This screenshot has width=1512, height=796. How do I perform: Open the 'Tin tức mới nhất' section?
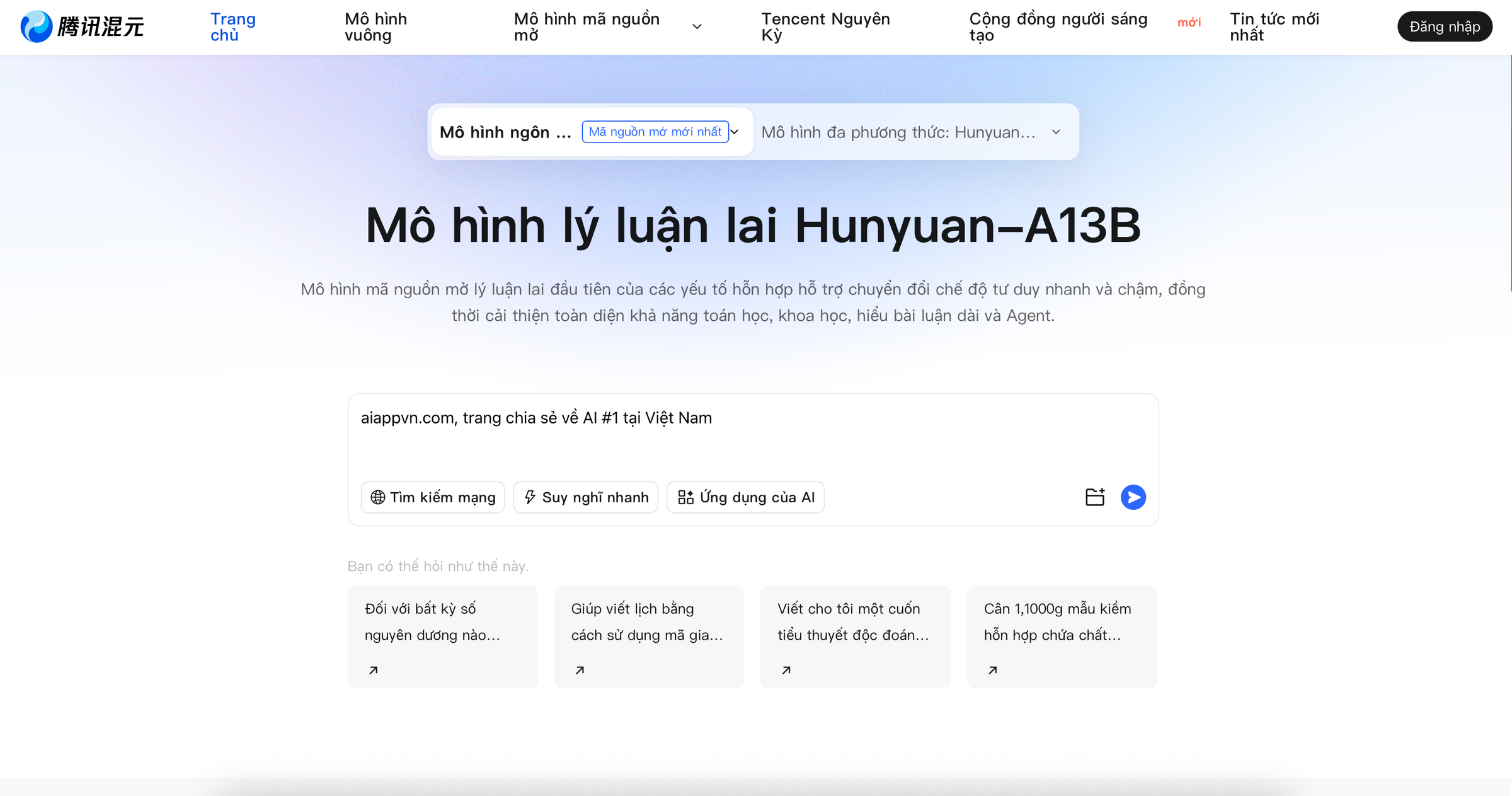click(x=1274, y=26)
